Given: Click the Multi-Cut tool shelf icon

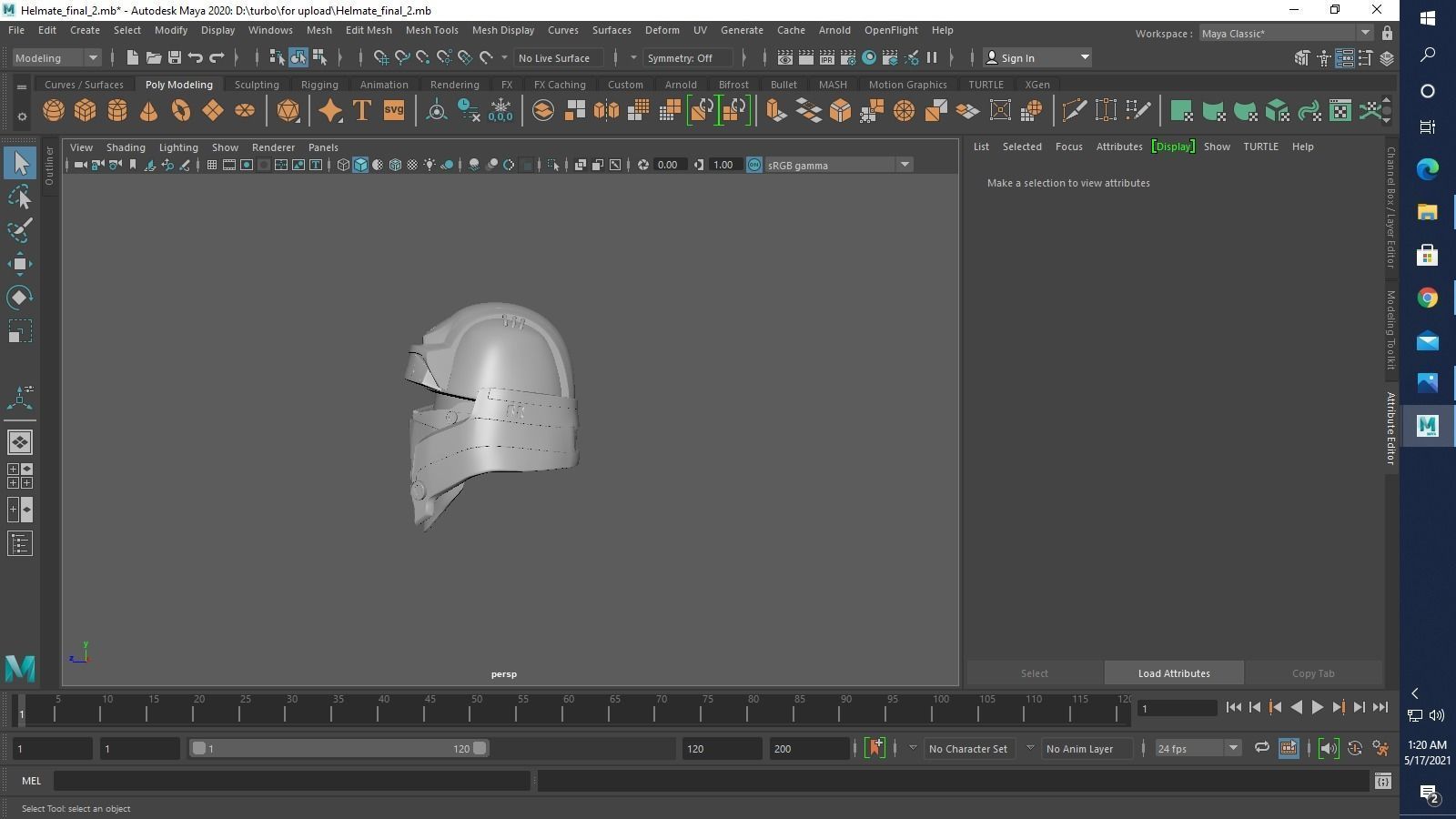Looking at the screenshot, I should [1074, 111].
